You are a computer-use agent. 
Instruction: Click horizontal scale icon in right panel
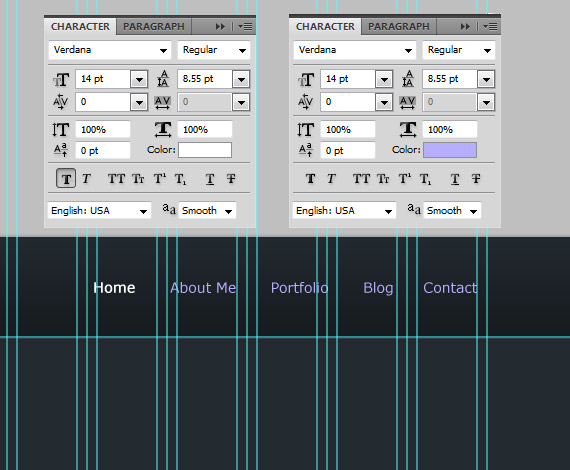408,129
